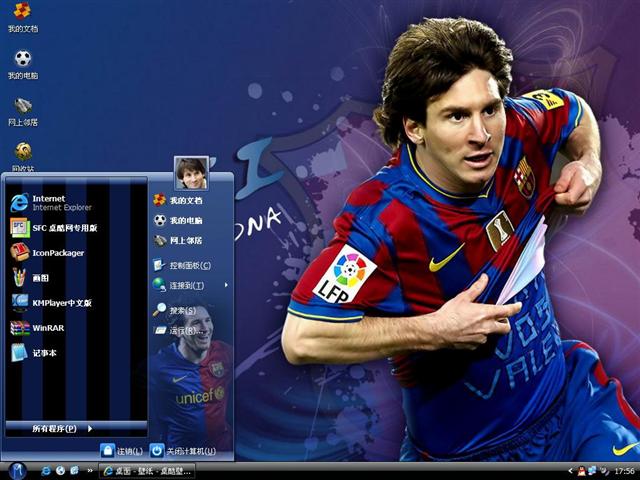Click the Start orb button on taskbar
The height and width of the screenshot is (480, 640).
click(x=17, y=471)
